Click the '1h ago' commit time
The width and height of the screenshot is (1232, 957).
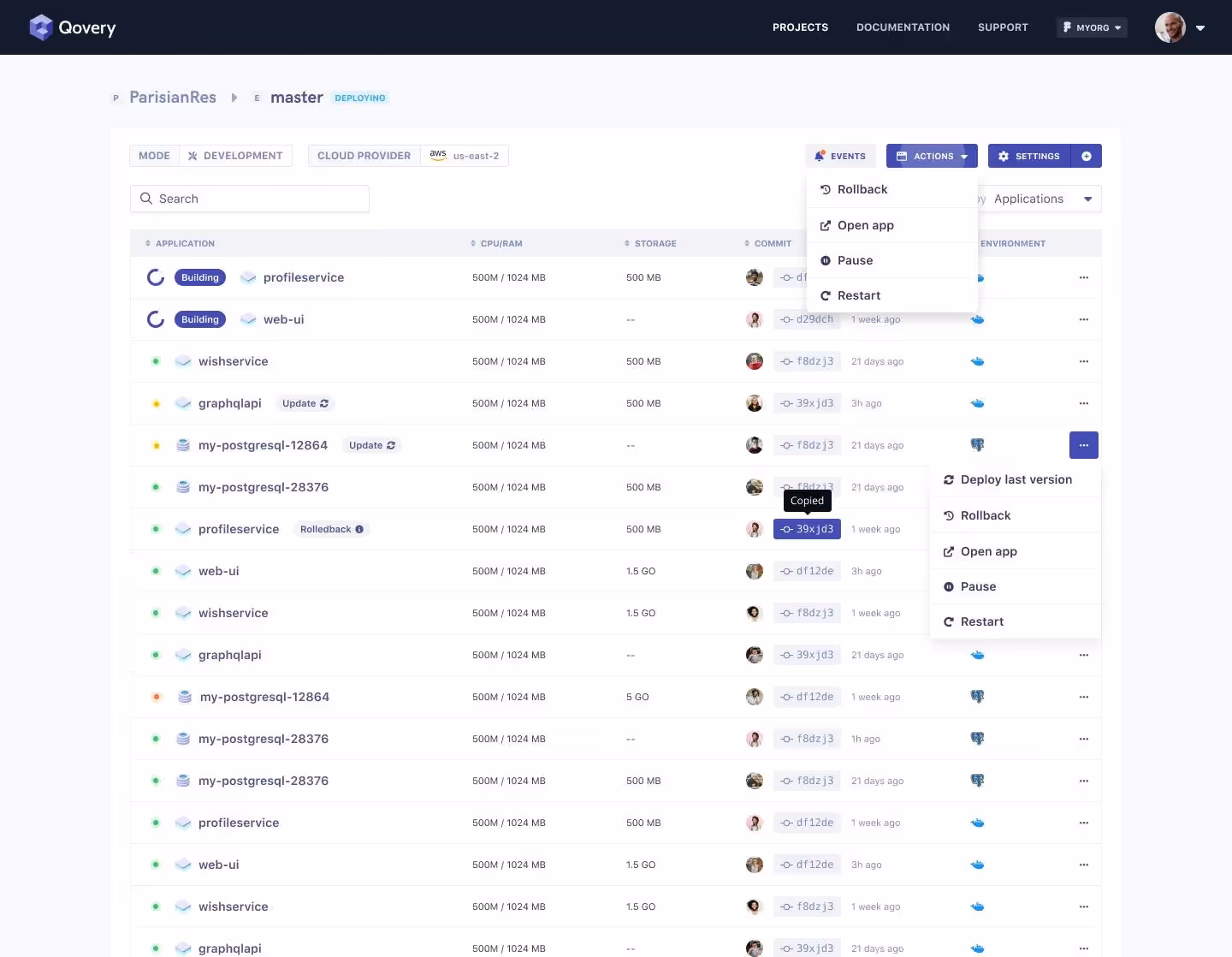coord(866,739)
